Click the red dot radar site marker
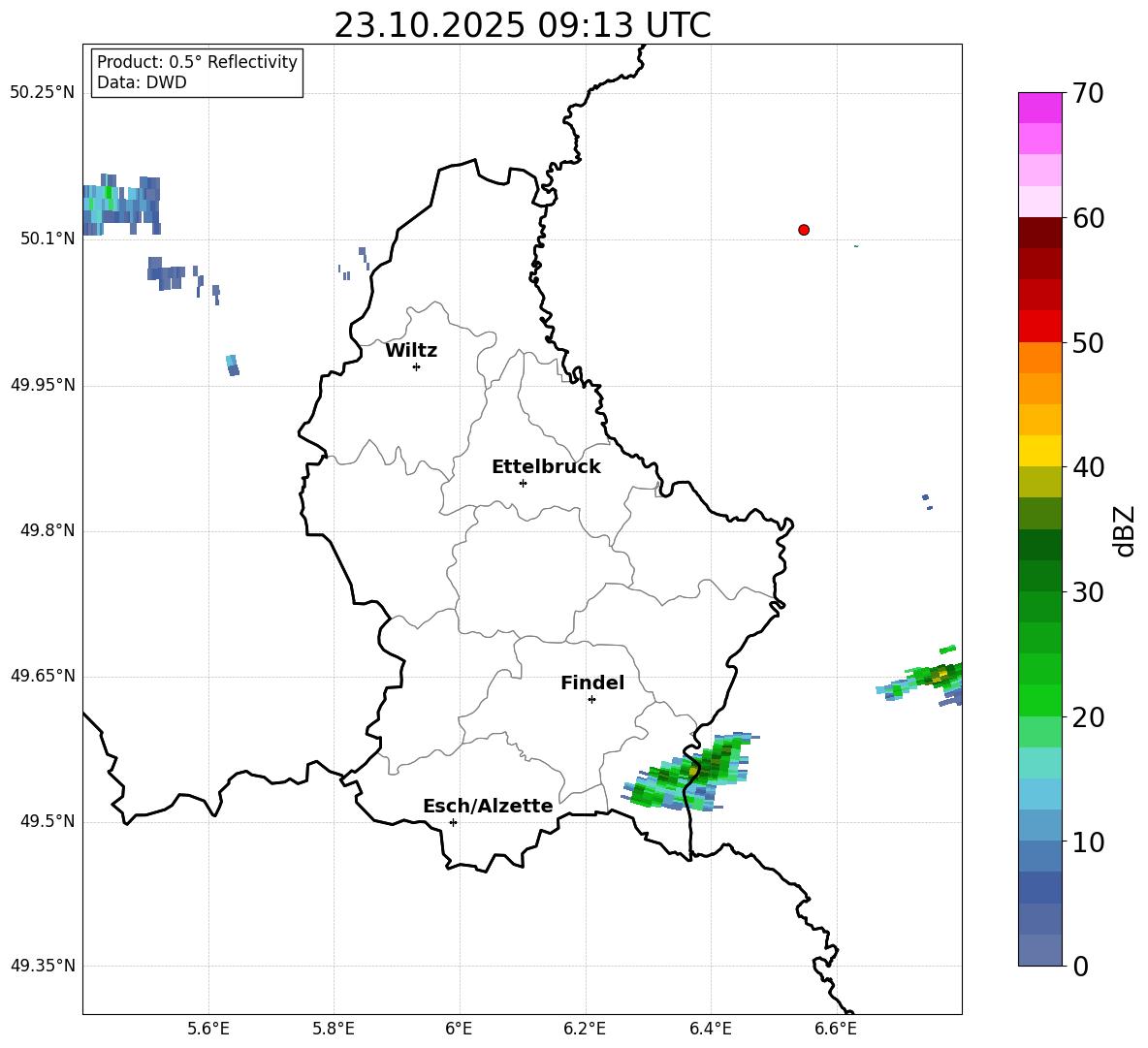 tap(804, 230)
